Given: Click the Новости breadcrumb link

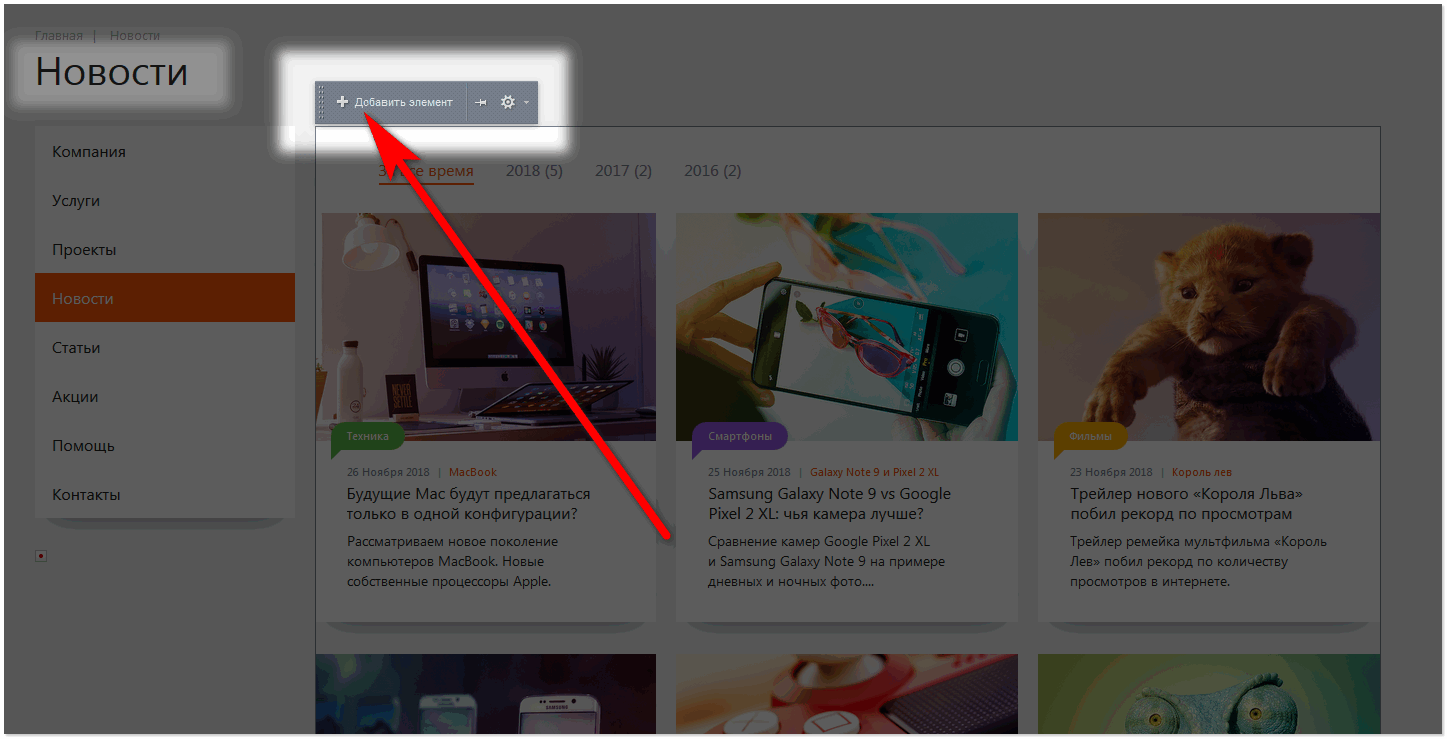Looking at the screenshot, I should tap(135, 35).
